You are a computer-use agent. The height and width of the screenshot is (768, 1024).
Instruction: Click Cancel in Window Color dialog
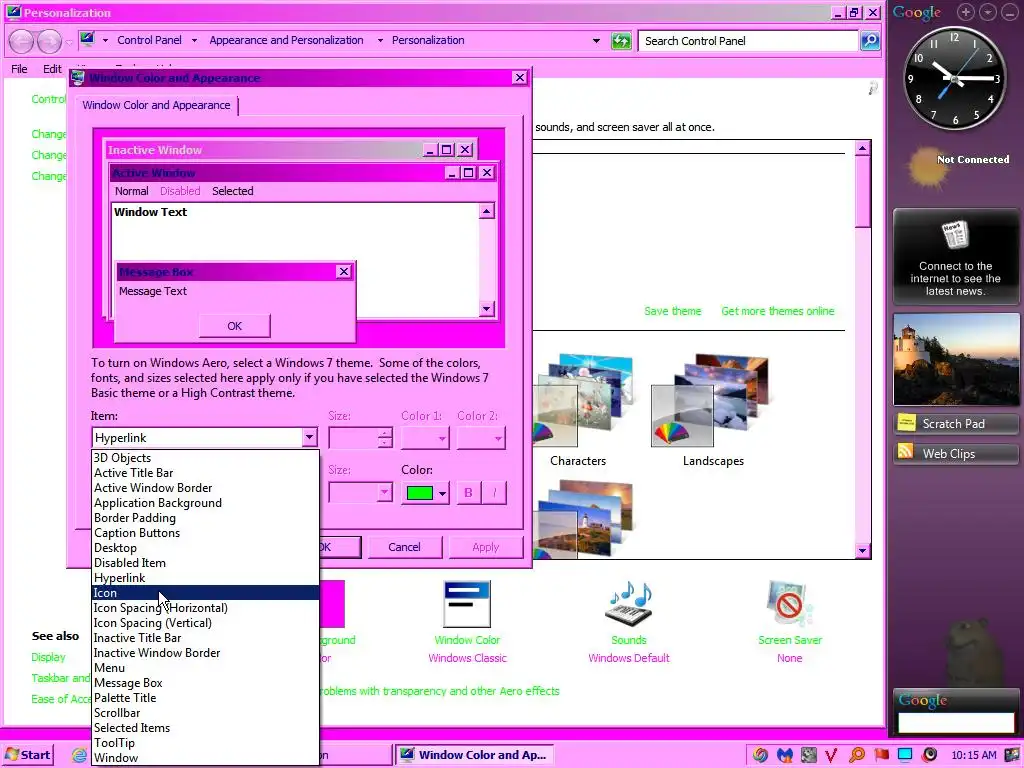pos(404,547)
